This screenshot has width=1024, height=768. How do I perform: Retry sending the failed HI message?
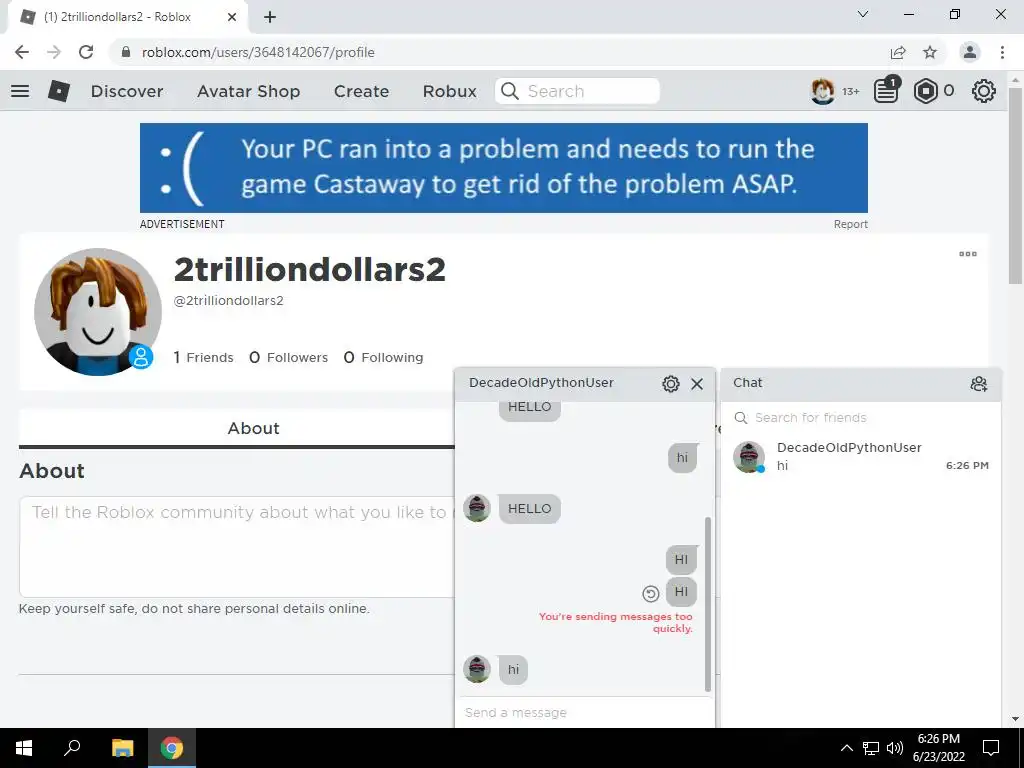click(650, 593)
